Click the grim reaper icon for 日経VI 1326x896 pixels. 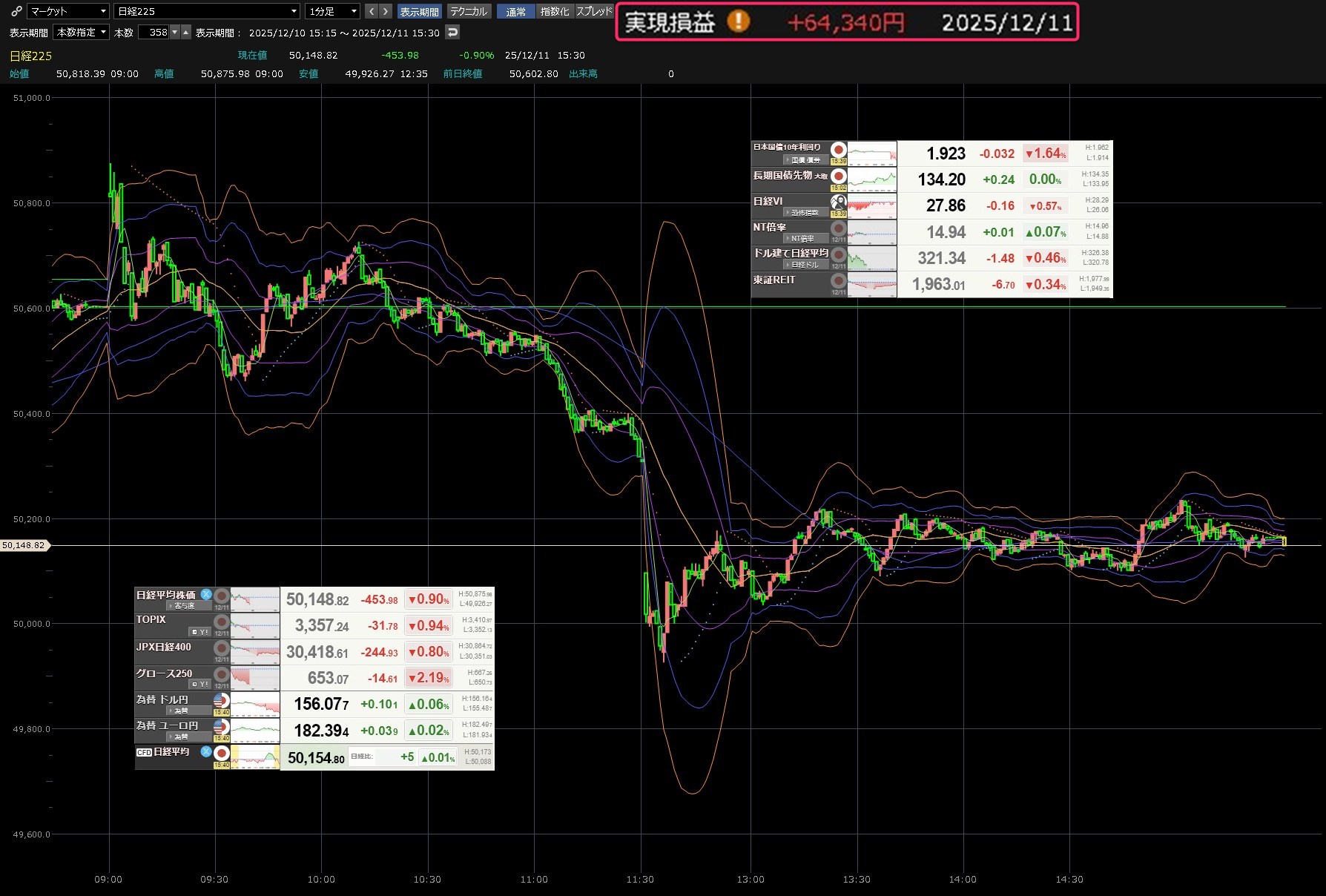point(838,201)
